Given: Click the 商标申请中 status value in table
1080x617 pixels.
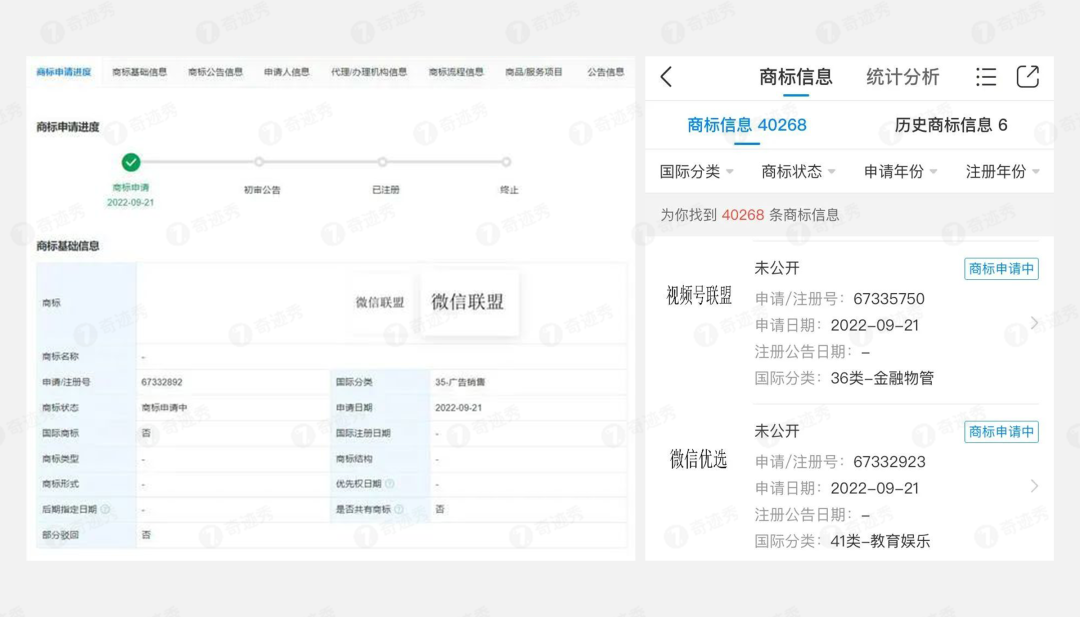Looking at the screenshot, I should click(164, 408).
